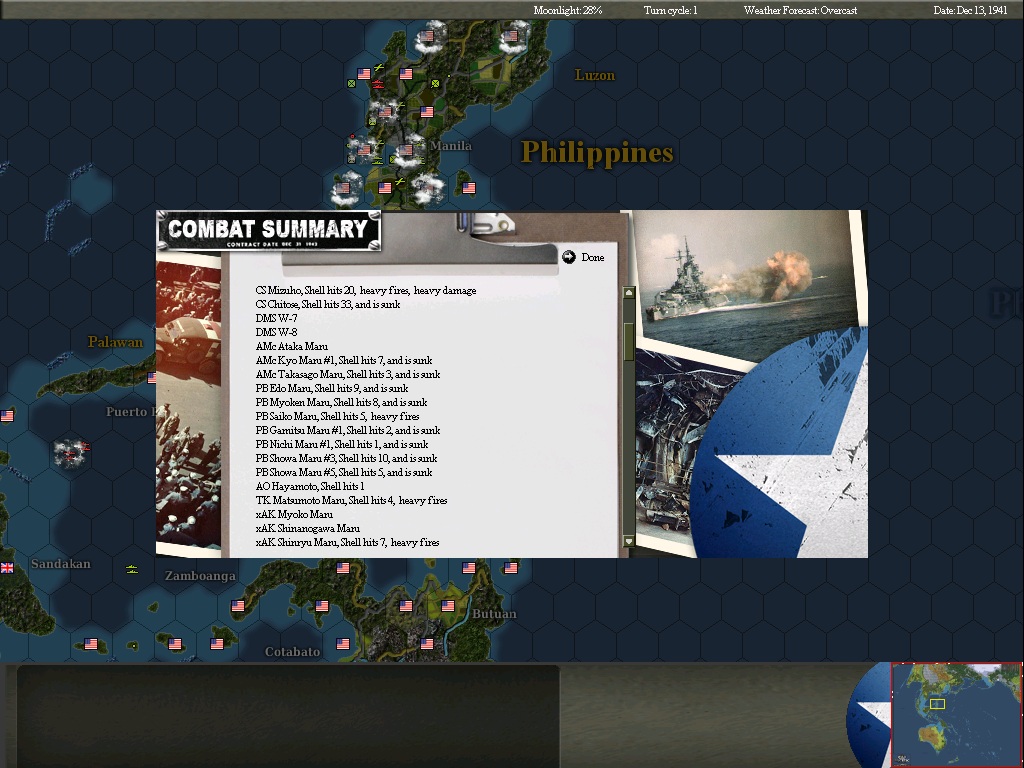
Task: Click the Date Dec 13, 1941 readout
Action: pyautogui.click(x=970, y=10)
